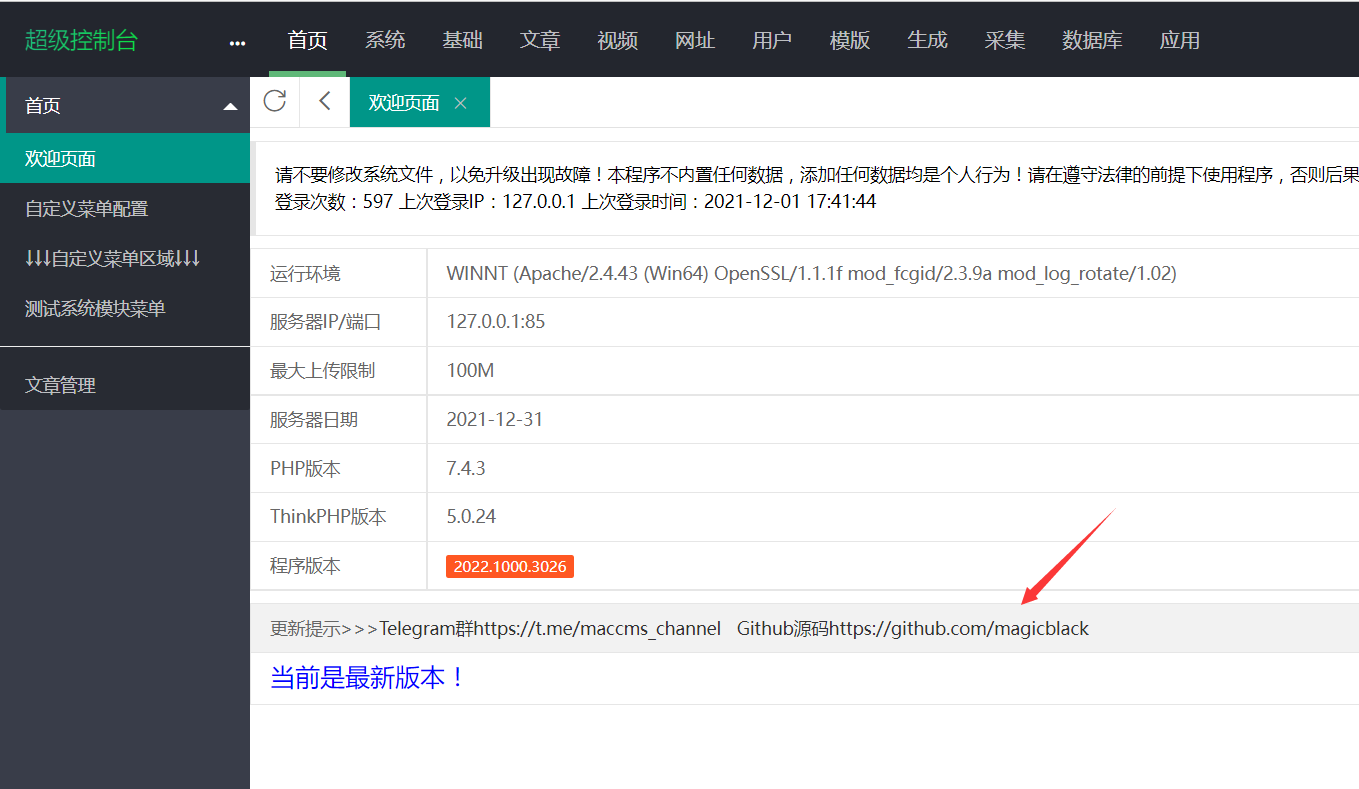The image size is (1359, 789).
Task: Open the 应用 menu
Action: point(1180,40)
